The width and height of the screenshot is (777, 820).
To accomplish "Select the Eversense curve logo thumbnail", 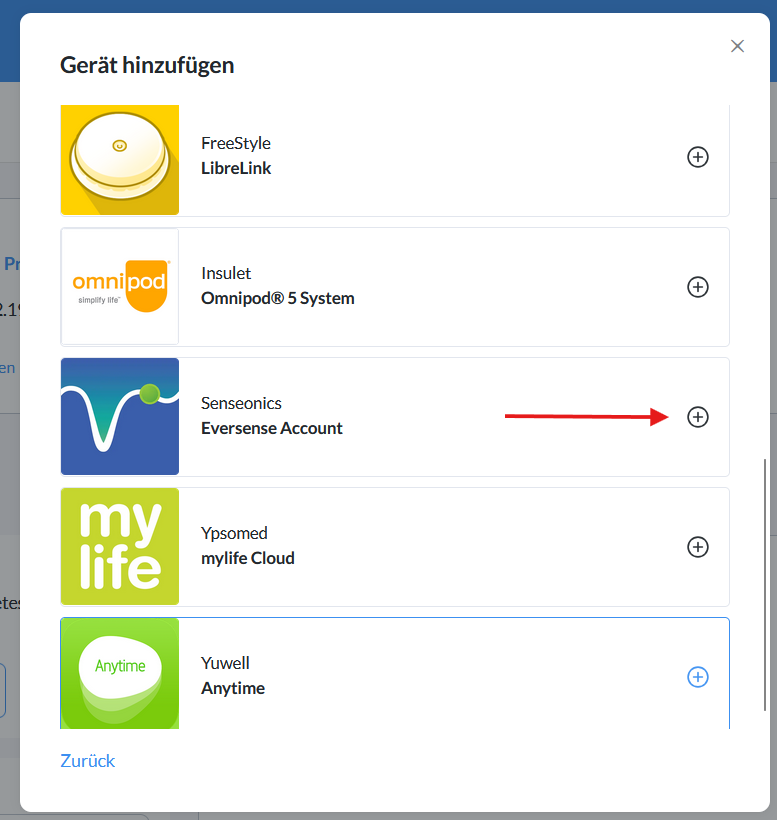I will point(120,416).
